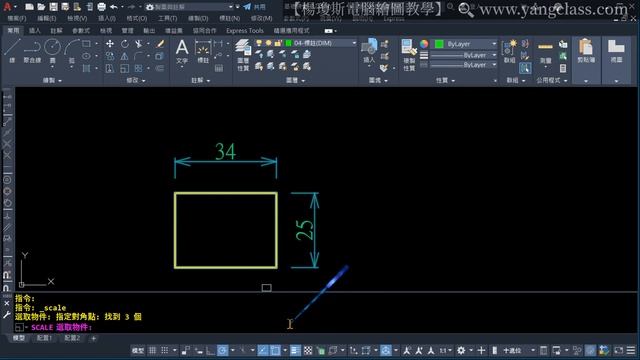Select the Hatch draw tool
The image size is (640, 360).
point(87,68)
